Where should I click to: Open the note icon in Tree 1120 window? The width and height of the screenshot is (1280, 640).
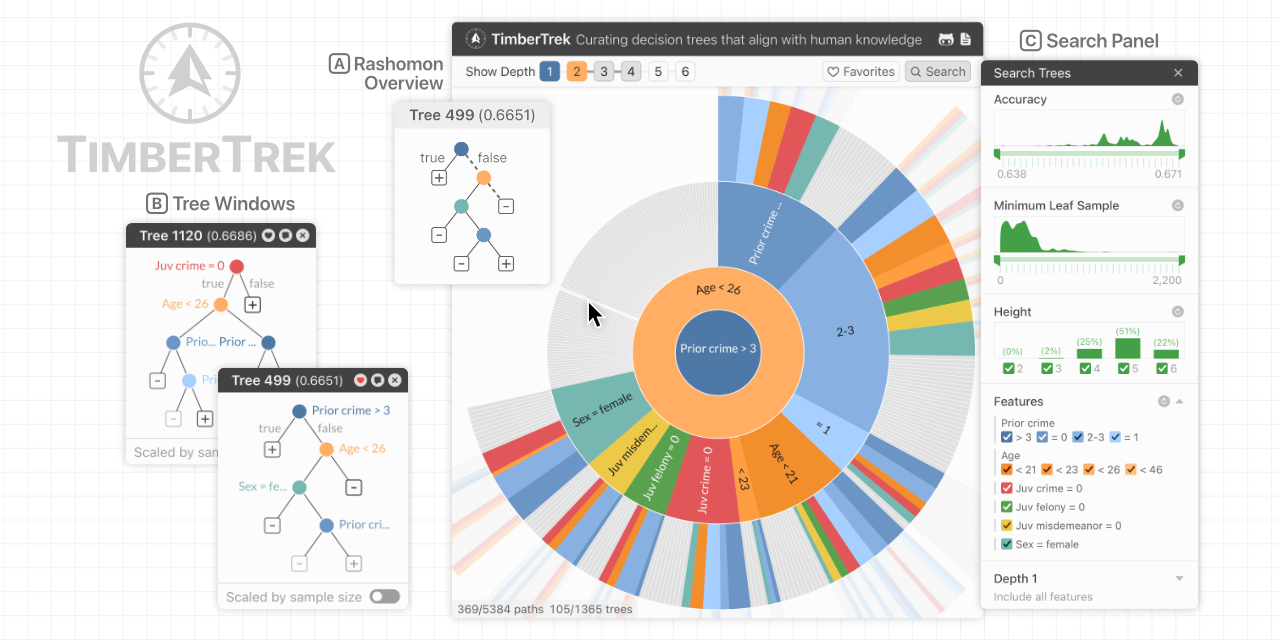[x=285, y=236]
